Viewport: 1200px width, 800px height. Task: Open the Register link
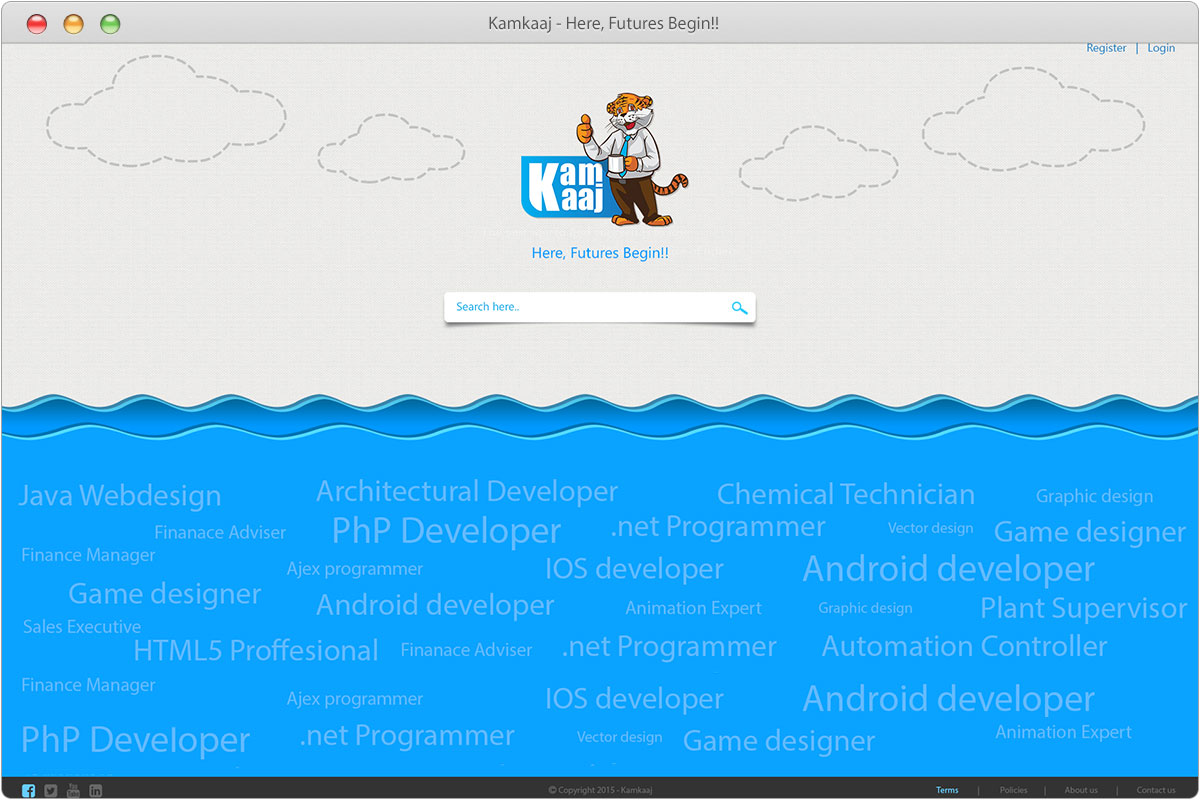[1106, 48]
